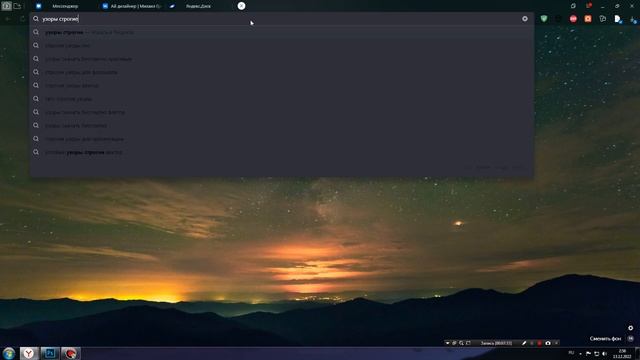Click the red bookmark icon in the title bar

pos(588,6)
